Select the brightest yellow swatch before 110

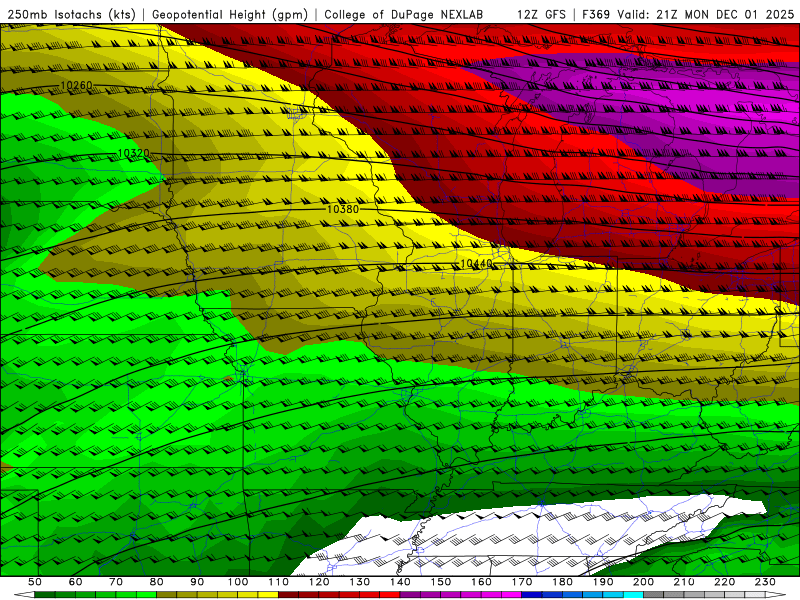tap(268, 595)
